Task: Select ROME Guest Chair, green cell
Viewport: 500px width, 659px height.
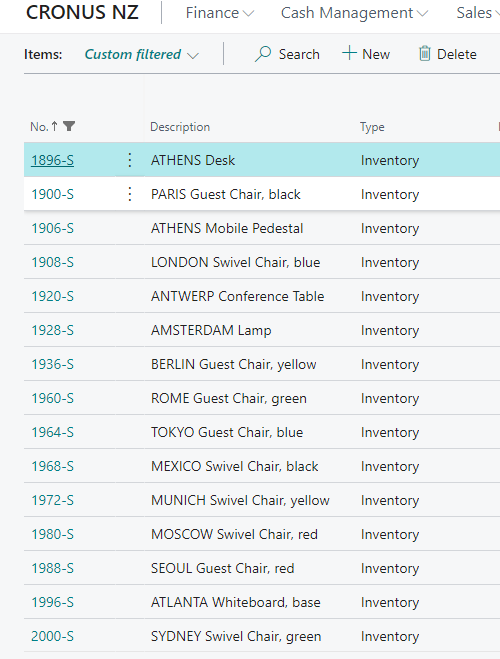Action: (x=229, y=398)
